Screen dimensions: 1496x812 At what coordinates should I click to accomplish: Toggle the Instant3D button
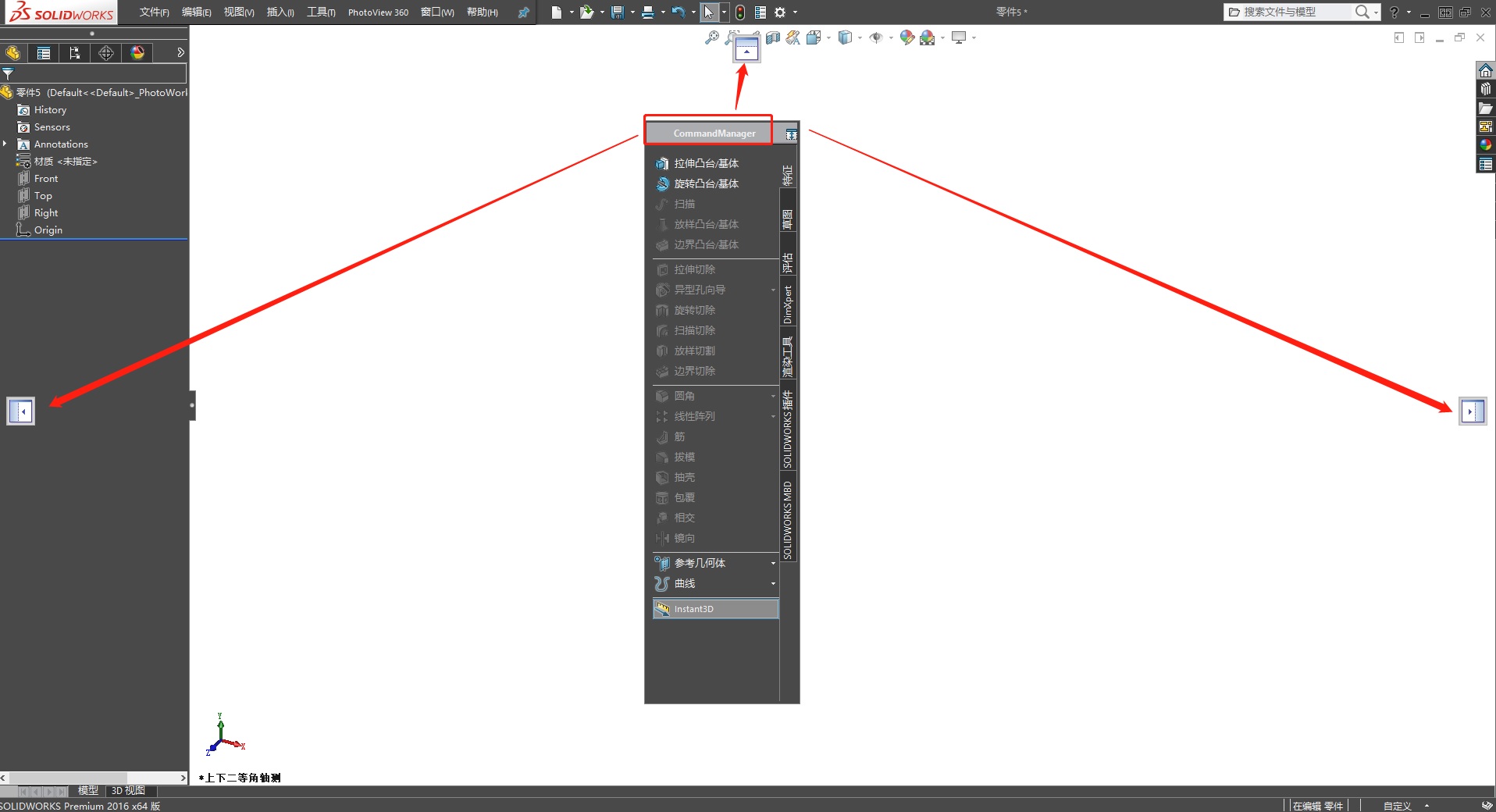pyautogui.click(x=715, y=609)
